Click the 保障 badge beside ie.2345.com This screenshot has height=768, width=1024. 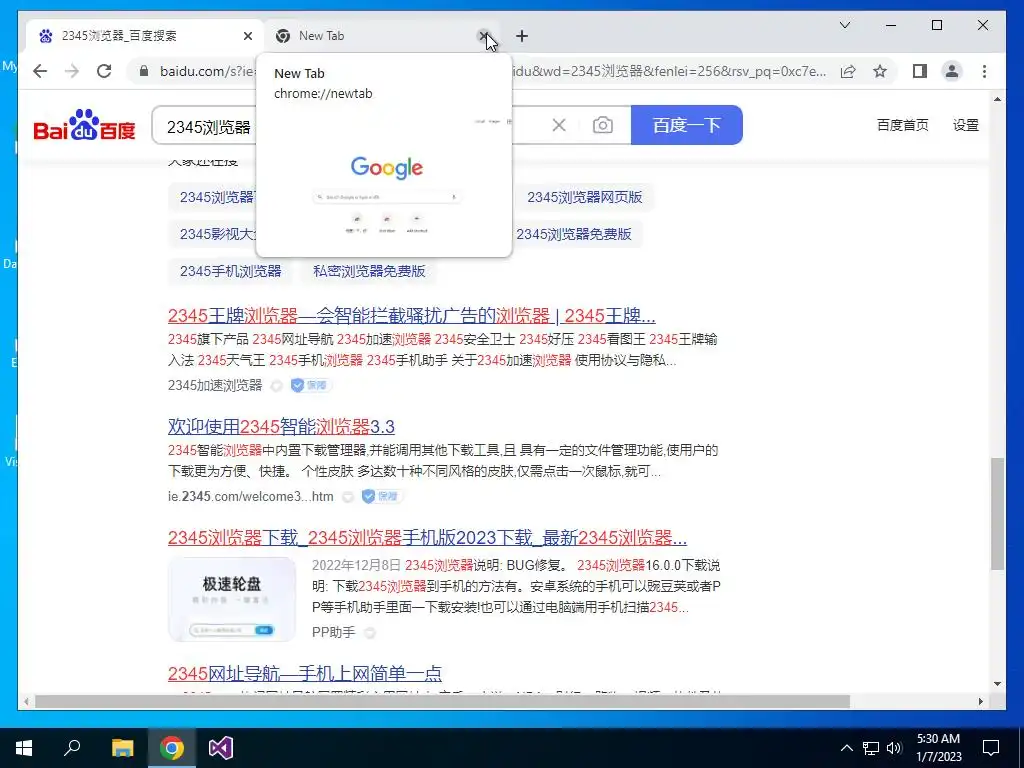tap(381, 496)
